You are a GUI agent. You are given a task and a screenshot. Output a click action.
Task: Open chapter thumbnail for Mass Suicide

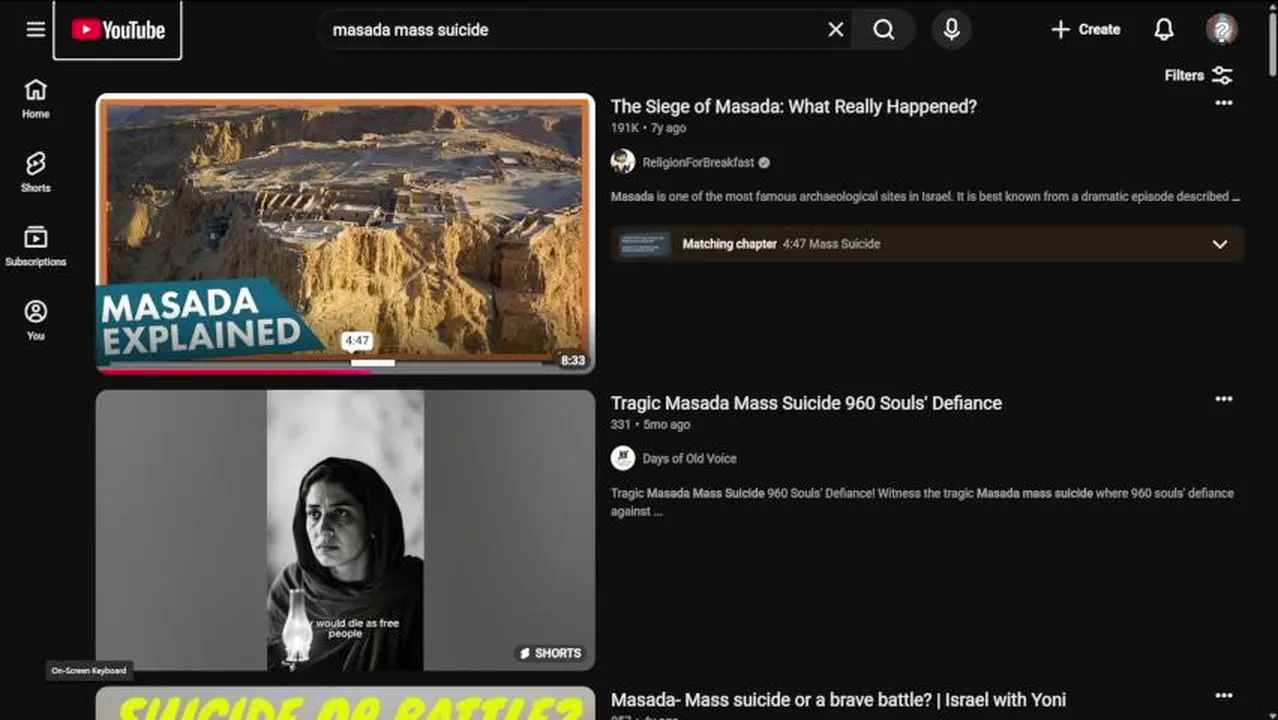(x=644, y=244)
